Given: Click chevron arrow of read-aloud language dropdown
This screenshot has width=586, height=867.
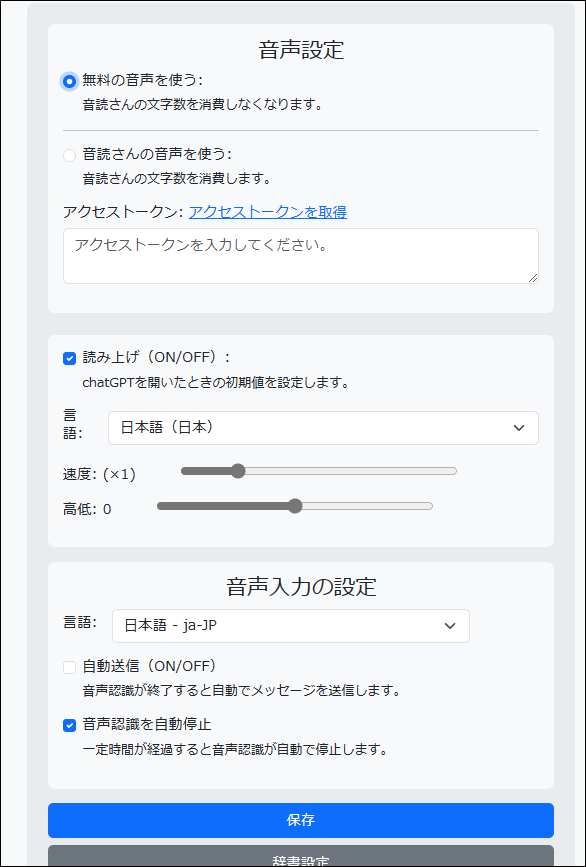Looking at the screenshot, I should (519, 428).
